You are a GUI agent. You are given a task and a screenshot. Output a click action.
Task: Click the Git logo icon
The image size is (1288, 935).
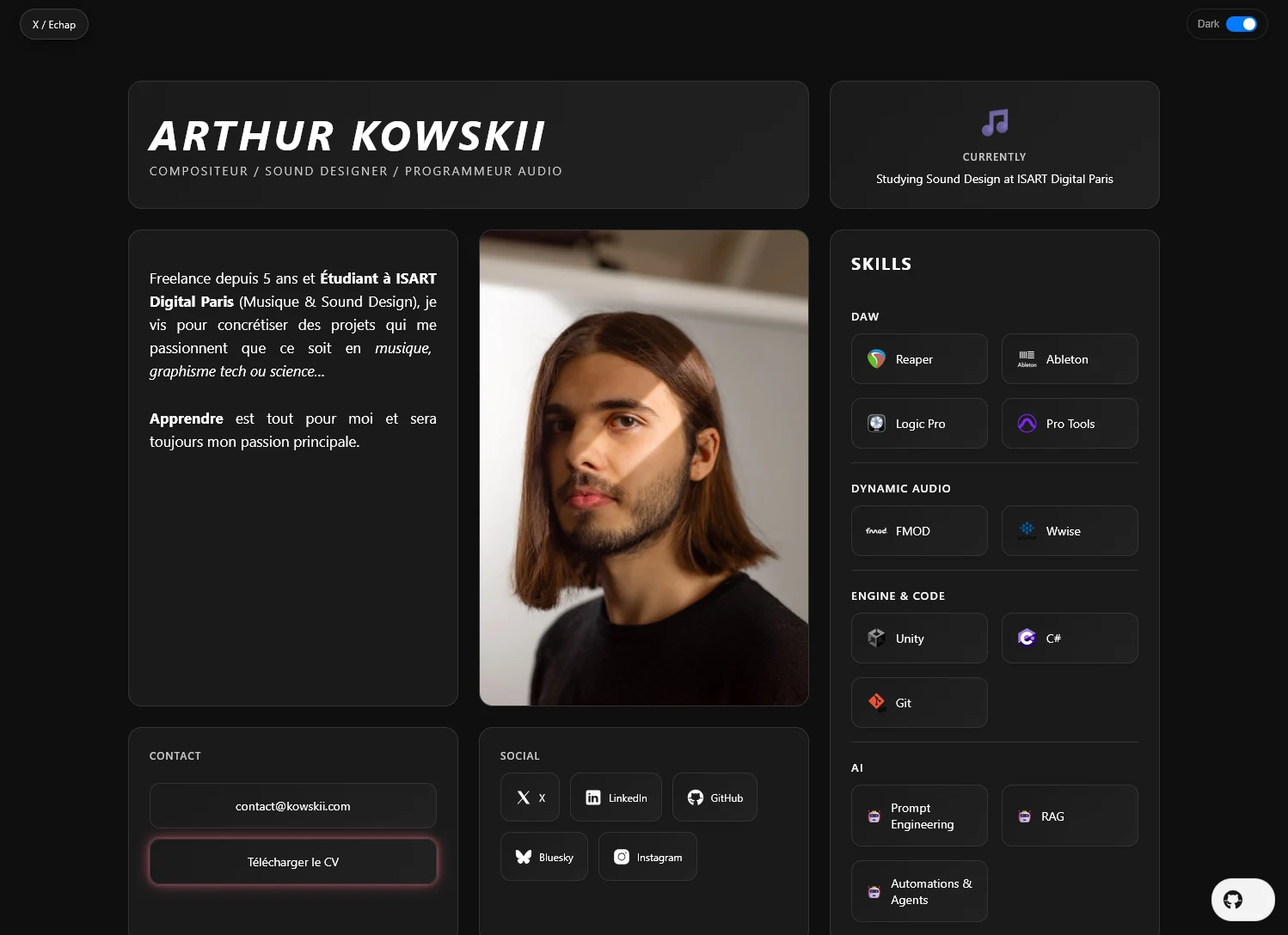tap(876, 702)
